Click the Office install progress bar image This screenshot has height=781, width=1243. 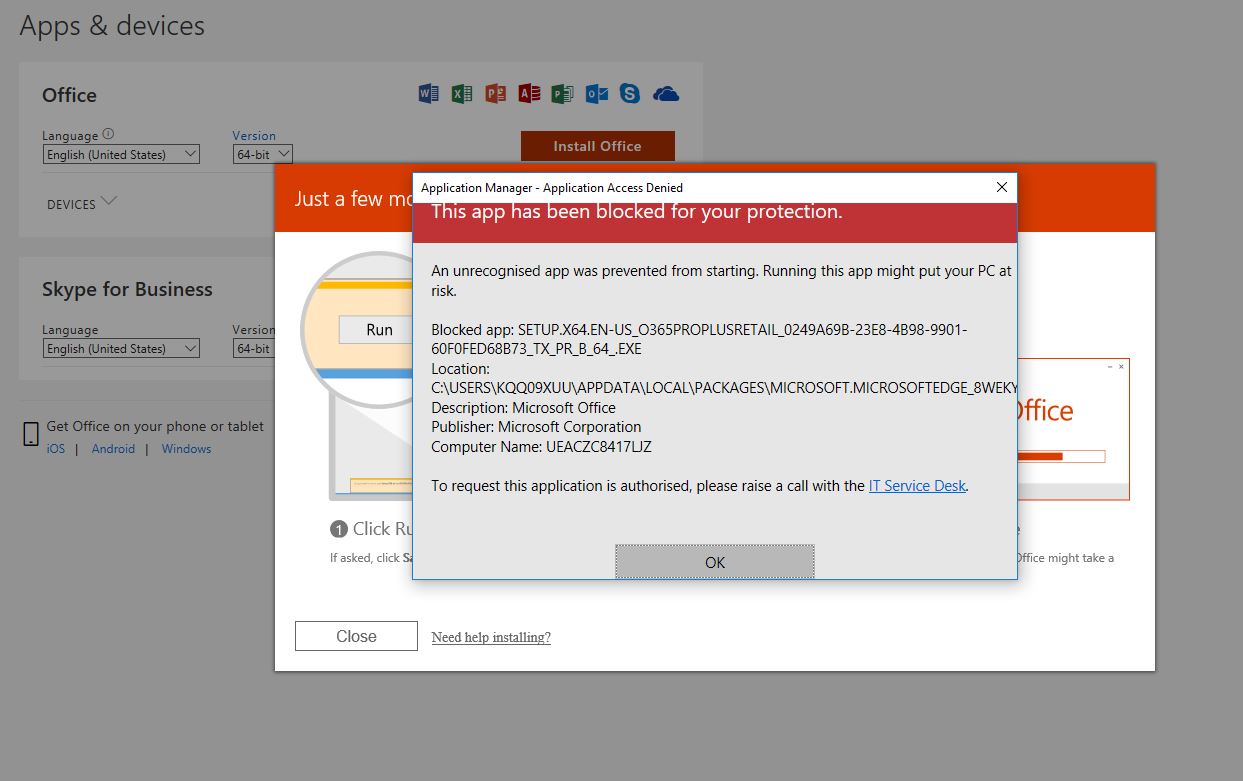(1060, 457)
